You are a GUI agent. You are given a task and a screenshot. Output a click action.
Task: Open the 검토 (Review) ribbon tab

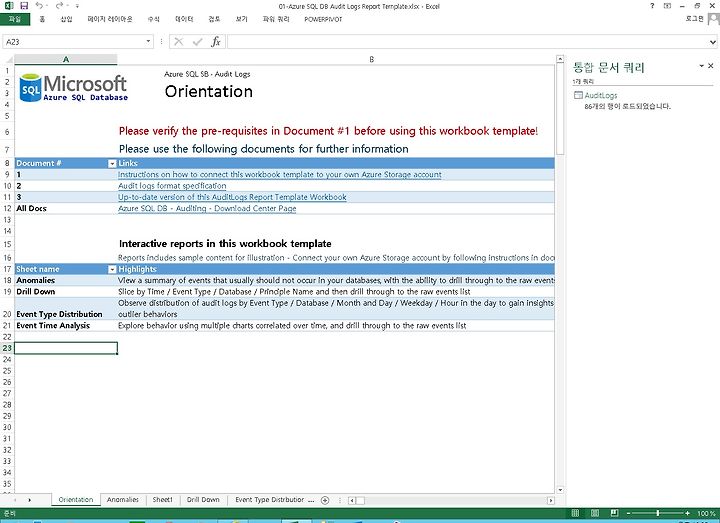[214, 19]
